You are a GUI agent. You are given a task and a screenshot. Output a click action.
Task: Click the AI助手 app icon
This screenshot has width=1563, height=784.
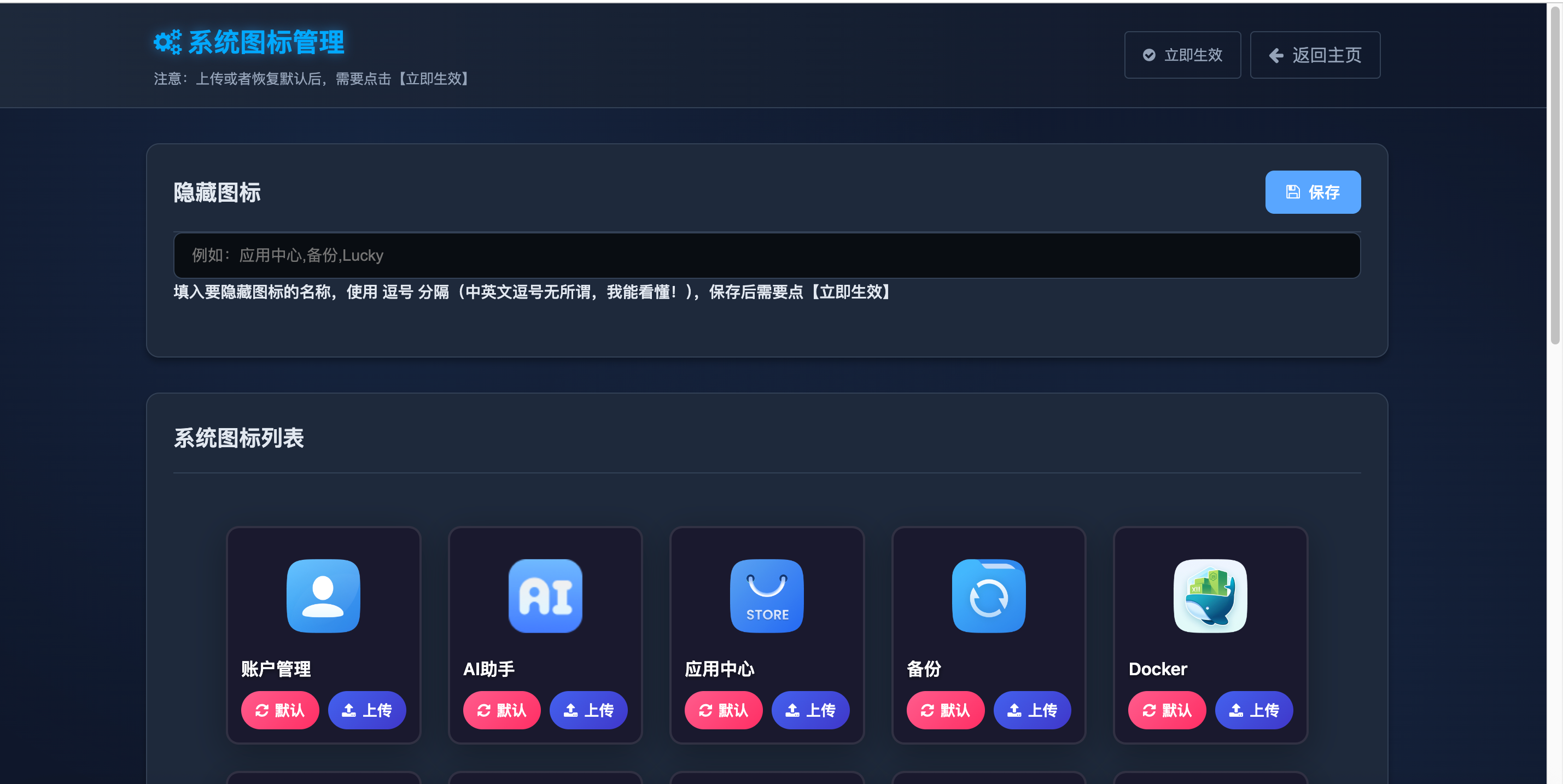(x=545, y=595)
